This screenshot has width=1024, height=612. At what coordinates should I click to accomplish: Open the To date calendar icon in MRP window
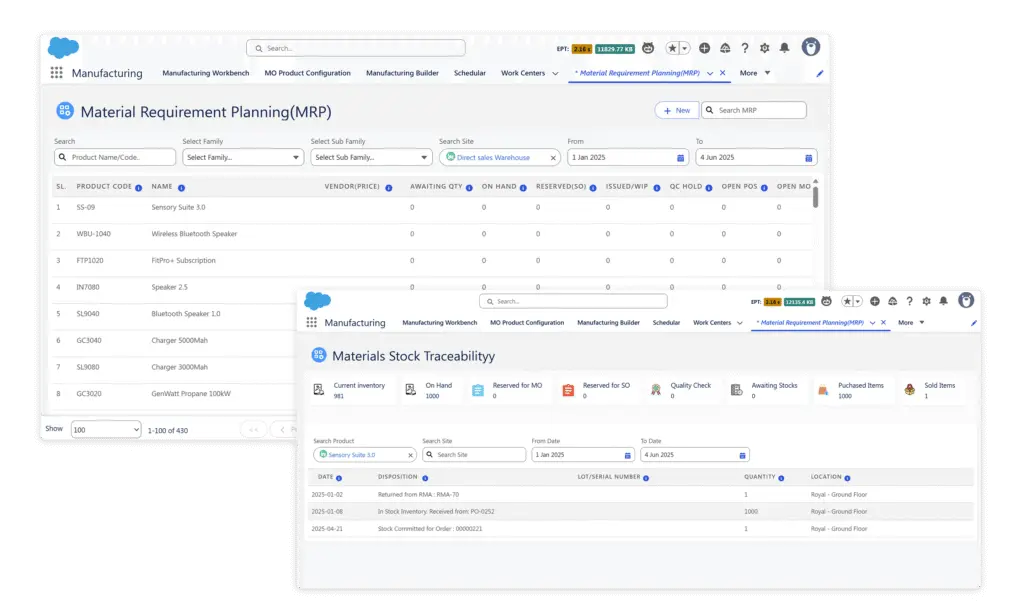pos(808,157)
